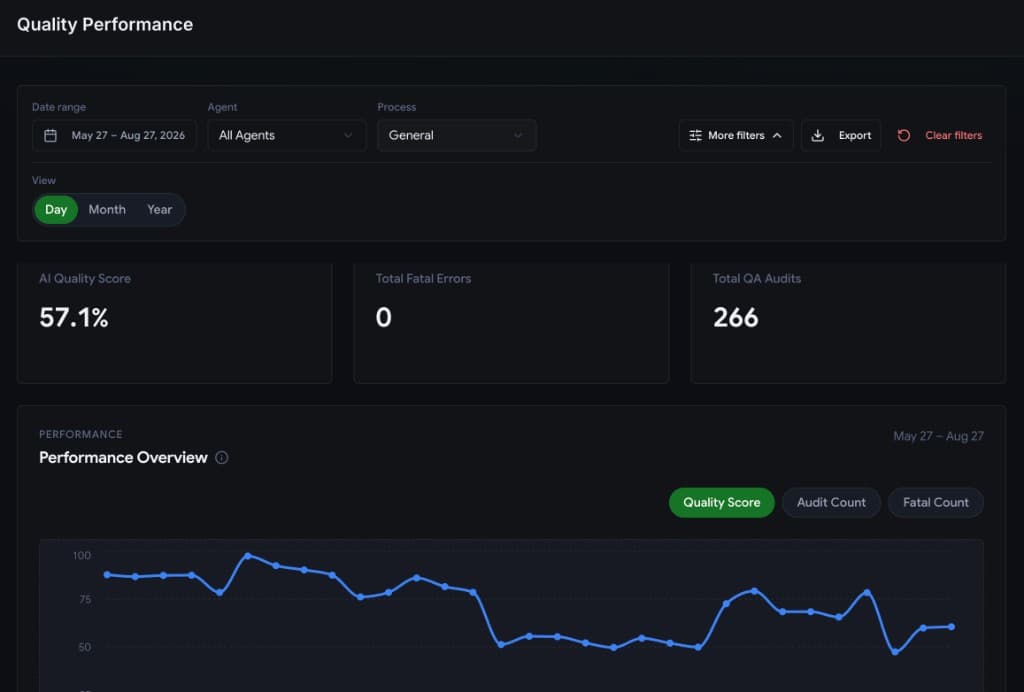Switch chart to Audit Count
Image resolution: width=1024 pixels, height=692 pixels.
click(x=831, y=503)
